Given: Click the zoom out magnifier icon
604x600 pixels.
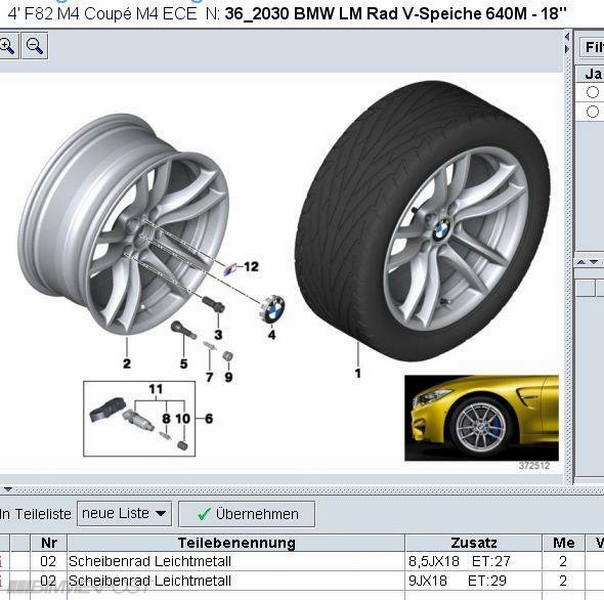Looking at the screenshot, I should [x=34, y=46].
